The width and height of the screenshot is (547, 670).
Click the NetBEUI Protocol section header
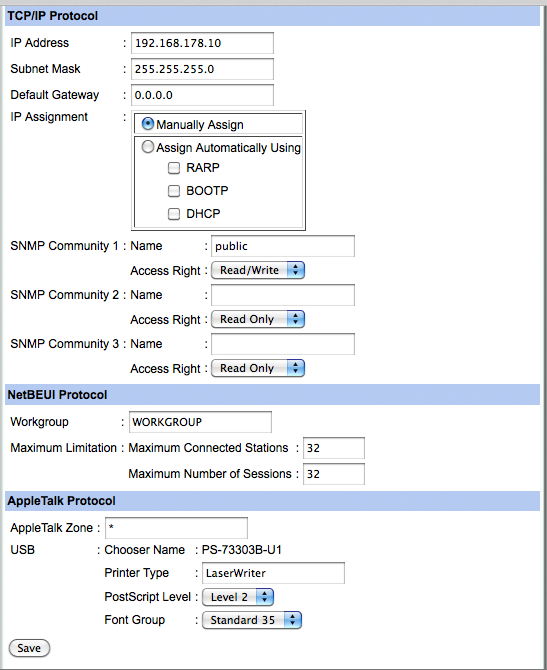[x=273, y=395]
